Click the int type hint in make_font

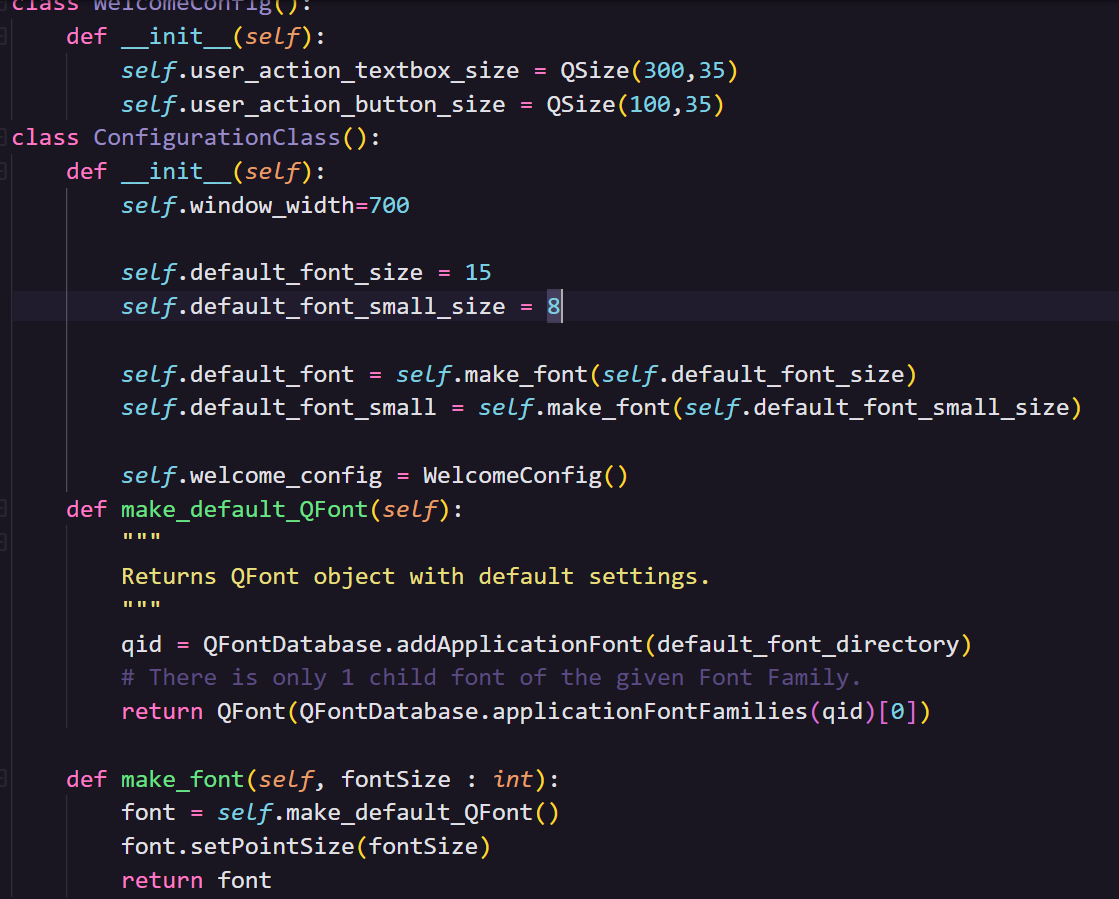coord(512,779)
